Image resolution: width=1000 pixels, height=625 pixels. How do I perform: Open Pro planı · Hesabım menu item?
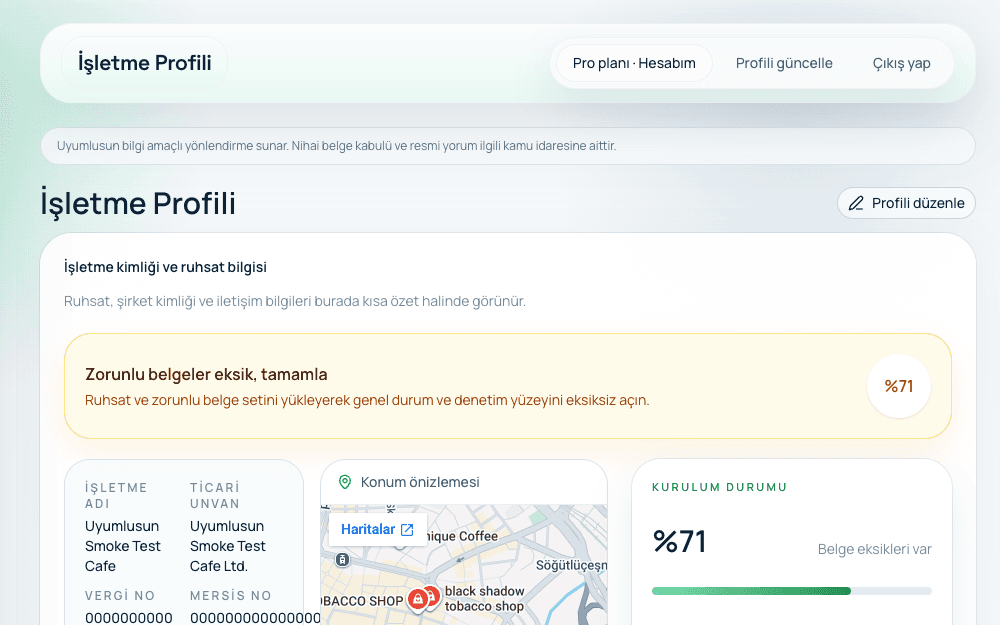(x=634, y=63)
